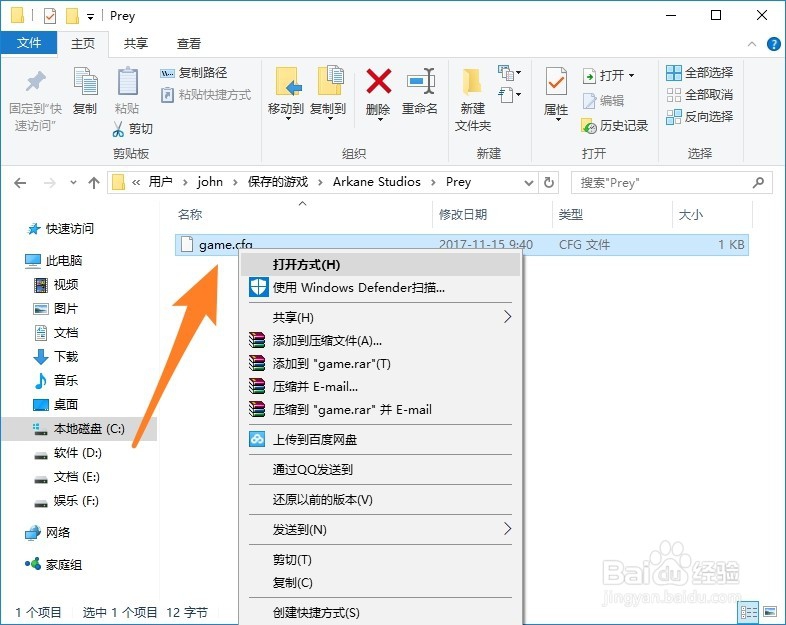
Task: Click 编辑 in the open group
Action: coord(604,101)
